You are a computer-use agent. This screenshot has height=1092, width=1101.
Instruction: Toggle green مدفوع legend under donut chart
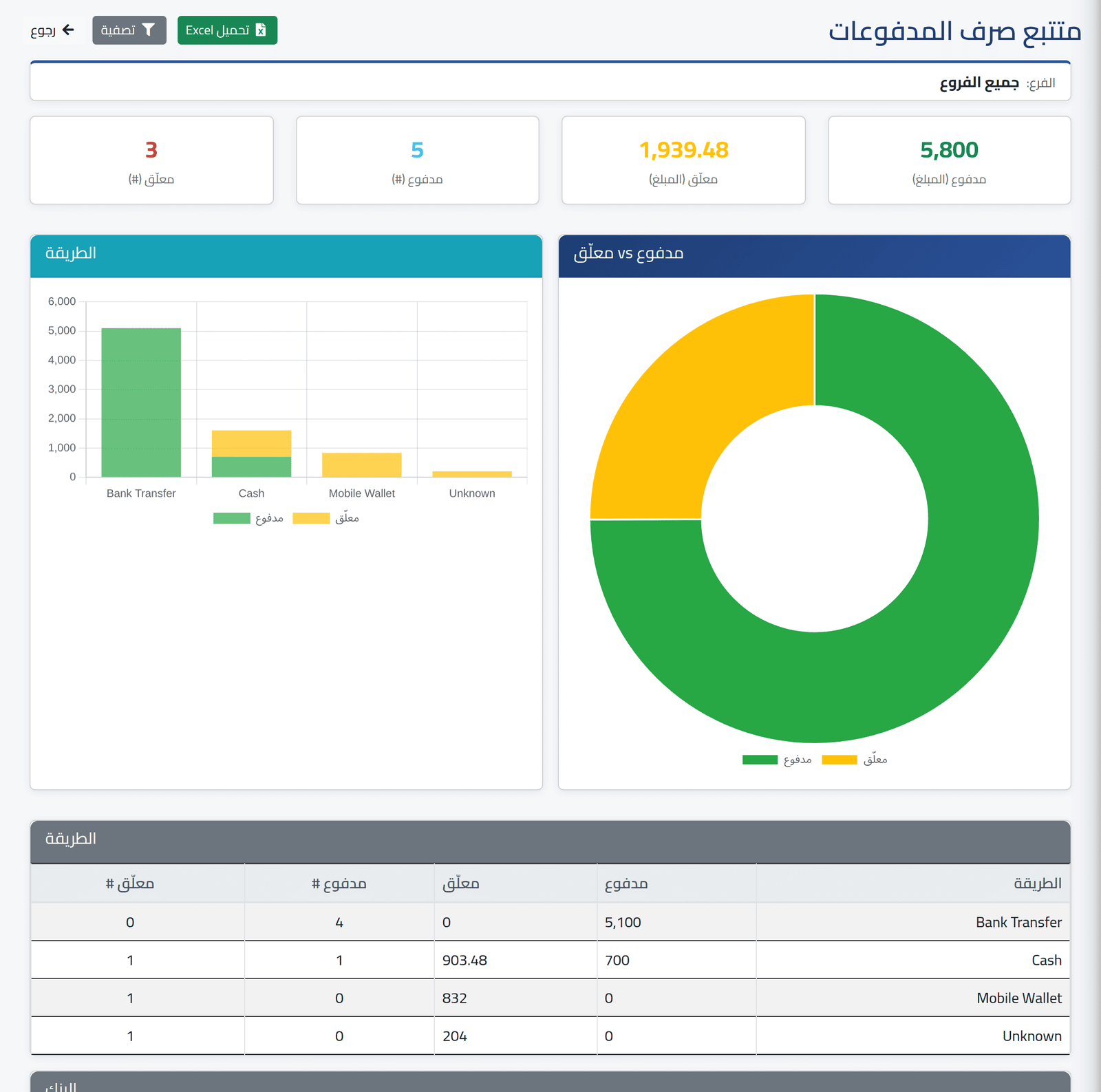point(777,760)
